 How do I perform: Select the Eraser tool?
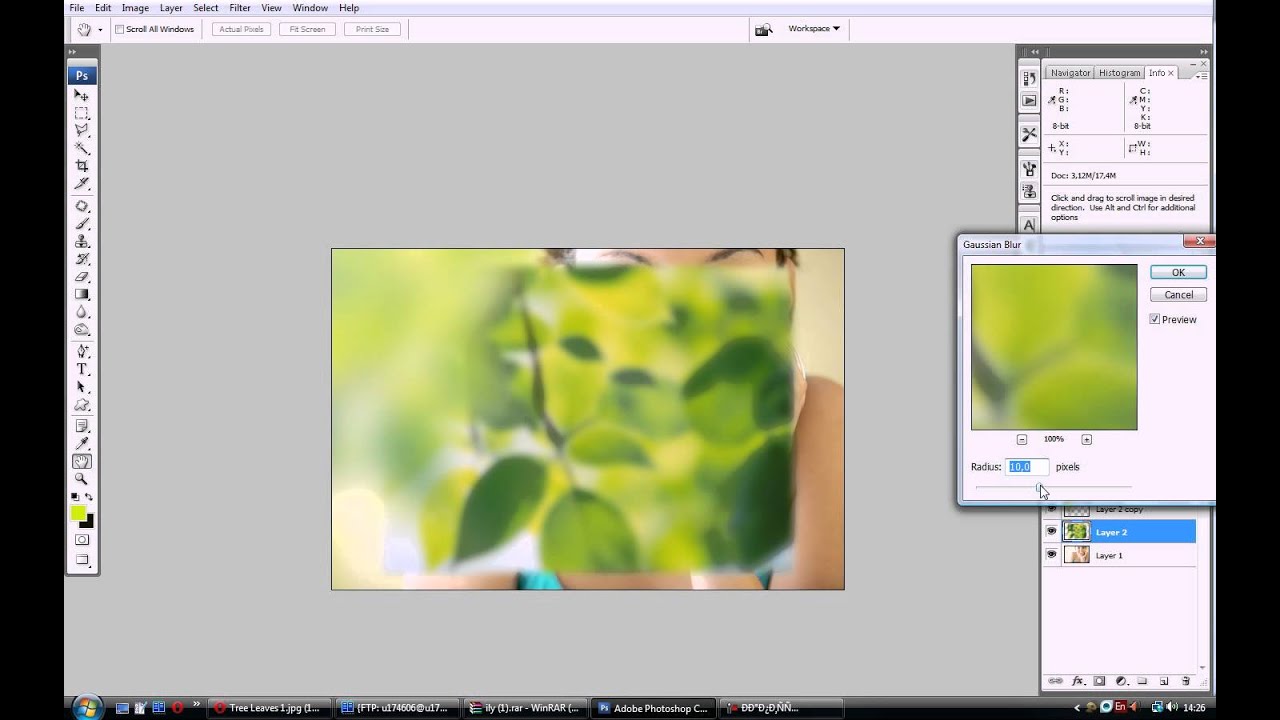82,277
